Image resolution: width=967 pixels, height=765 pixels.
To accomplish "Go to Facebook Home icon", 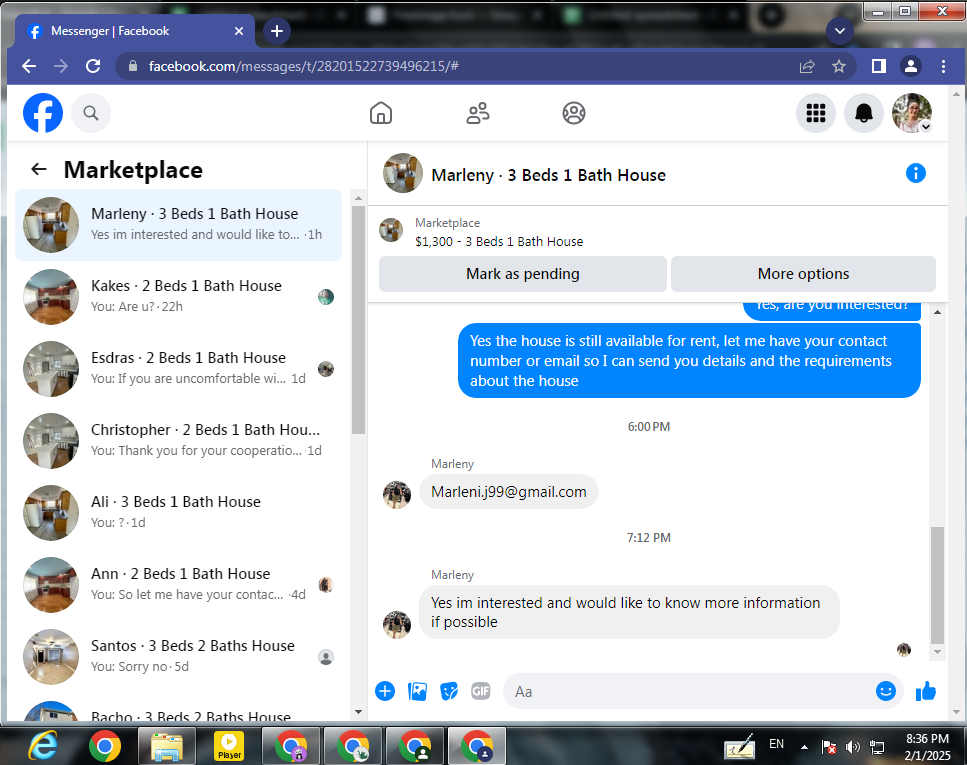I will point(381,113).
